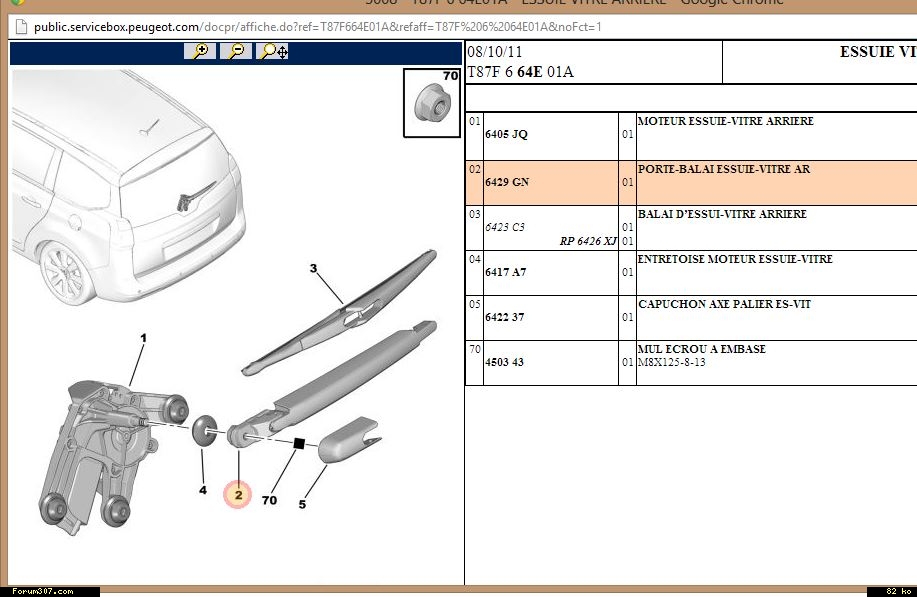Image resolution: width=917 pixels, height=597 pixels.
Task: Select MUL ECROU A EMBASE description
Action: coord(702,349)
